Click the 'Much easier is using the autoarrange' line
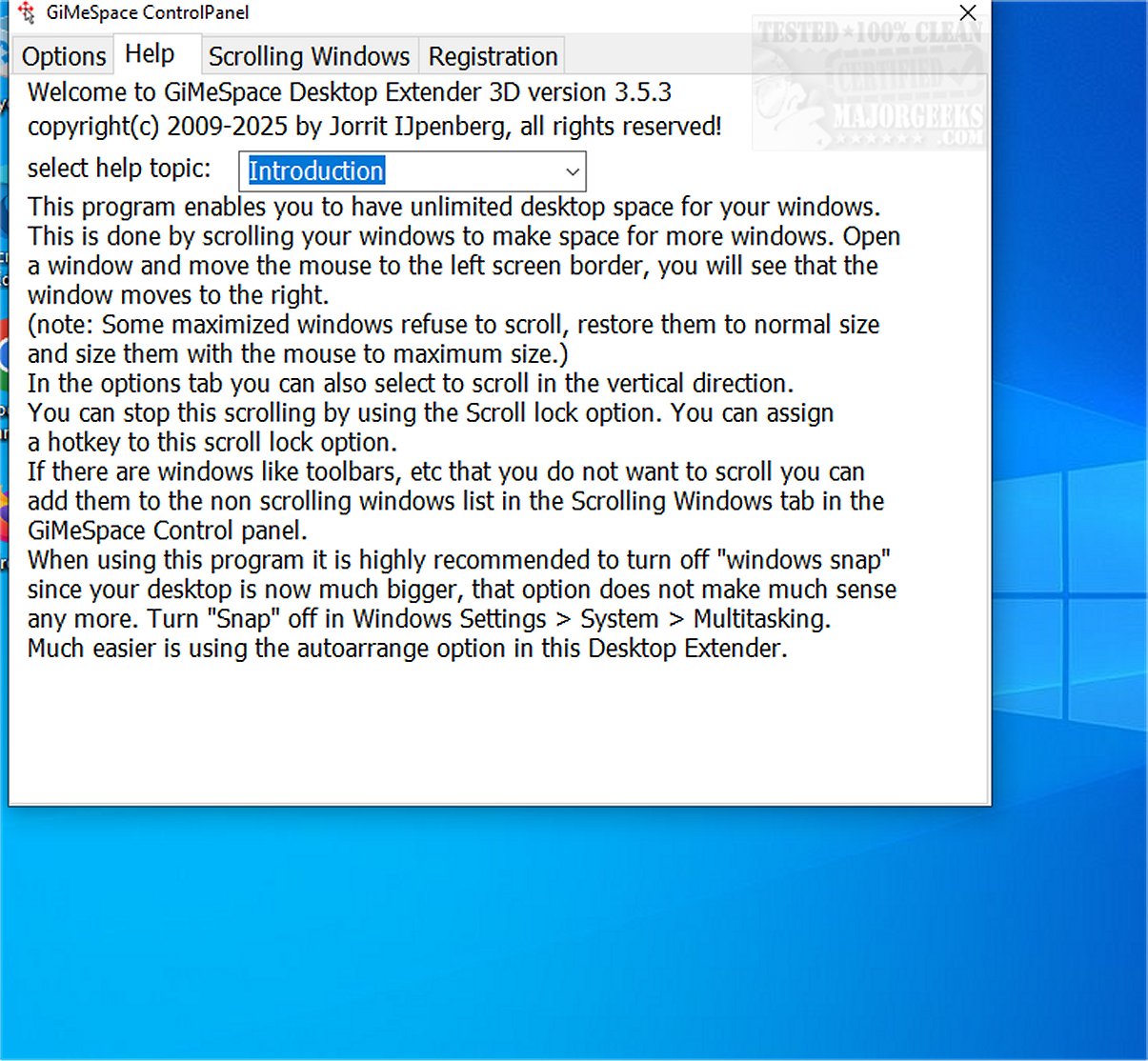The width and height of the screenshot is (1148, 1061). (x=408, y=650)
